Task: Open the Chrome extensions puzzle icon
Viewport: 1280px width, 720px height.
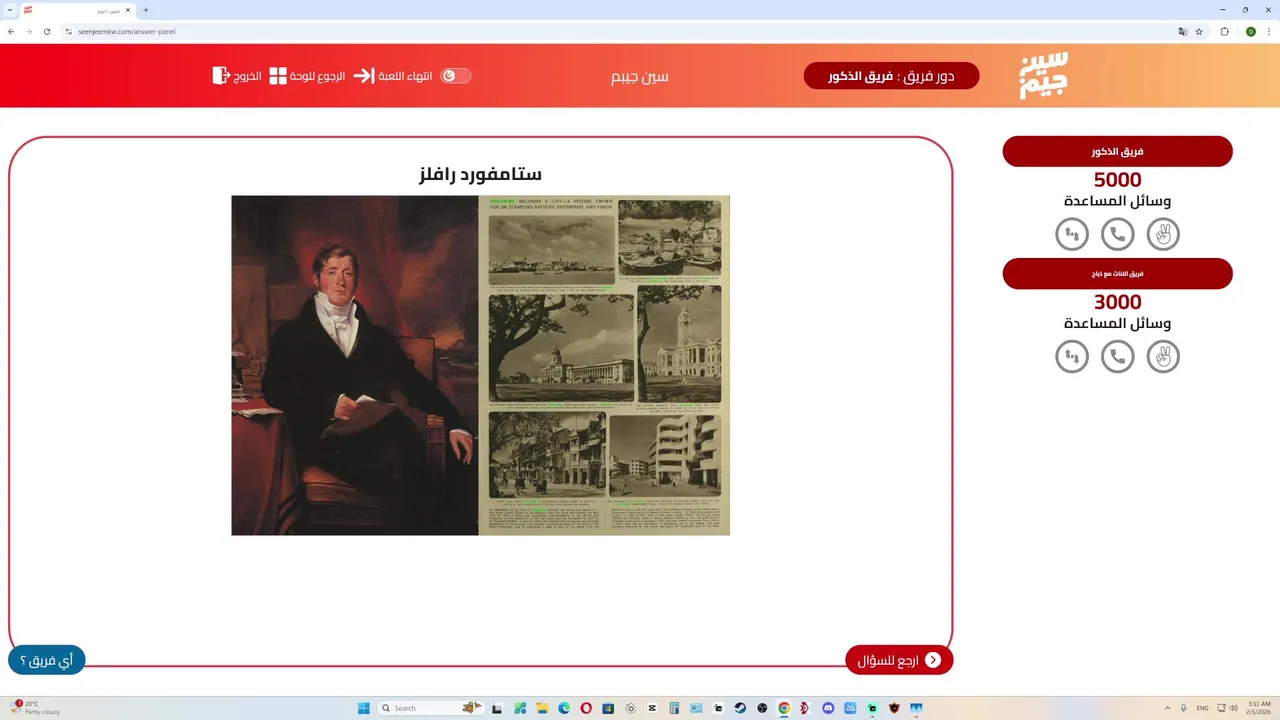Action: tap(1224, 31)
